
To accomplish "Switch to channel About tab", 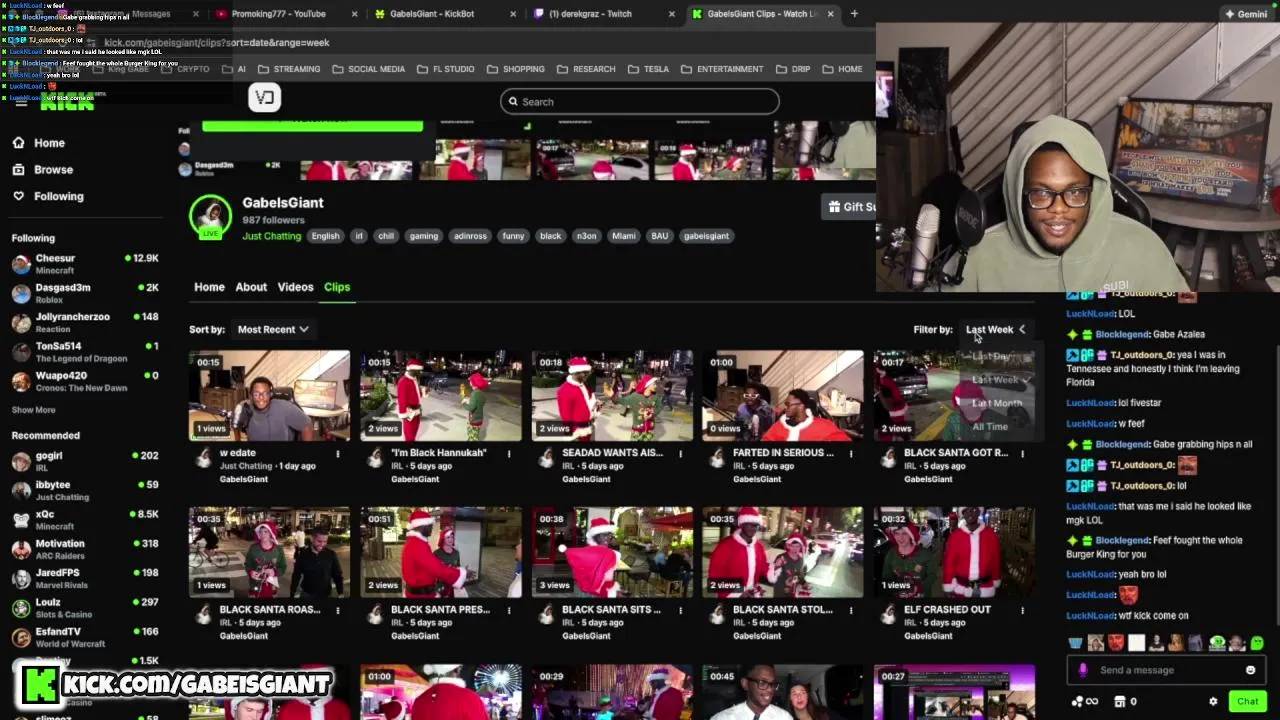I will [251, 287].
